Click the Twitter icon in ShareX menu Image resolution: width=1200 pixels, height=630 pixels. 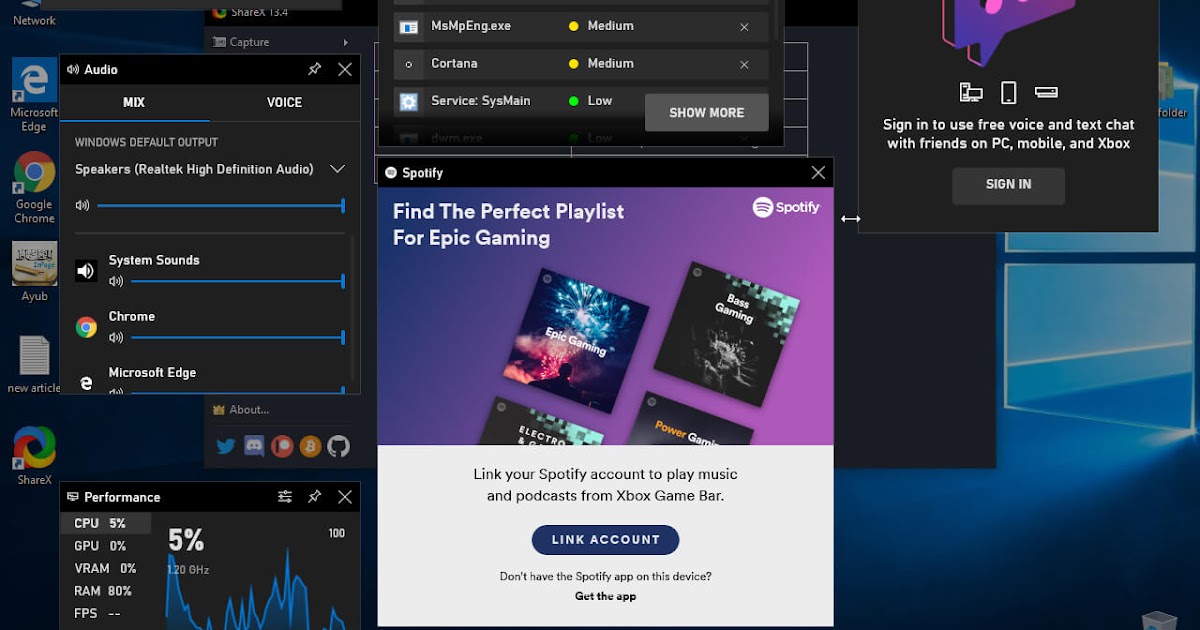225,447
